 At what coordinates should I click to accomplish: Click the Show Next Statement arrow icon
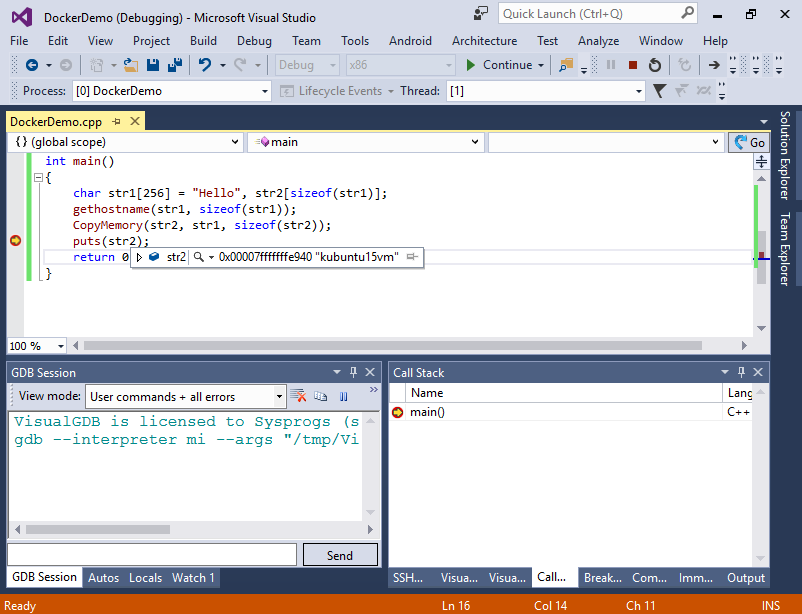click(714, 65)
